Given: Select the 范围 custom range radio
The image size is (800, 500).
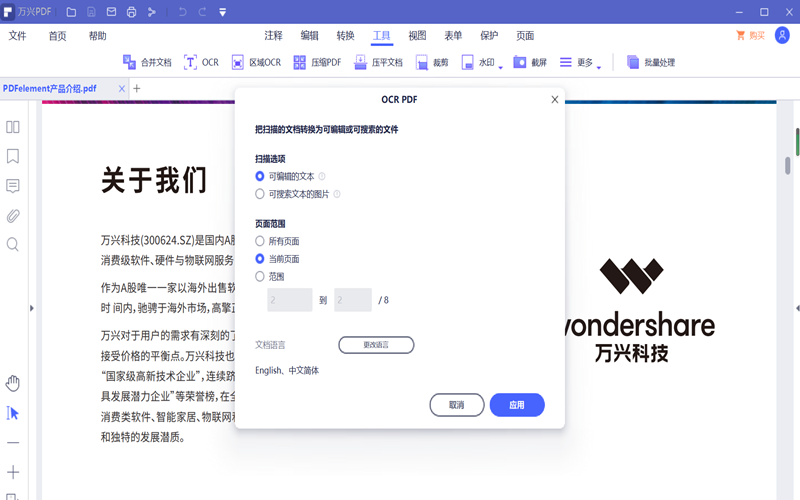Looking at the screenshot, I should click(x=260, y=276).
